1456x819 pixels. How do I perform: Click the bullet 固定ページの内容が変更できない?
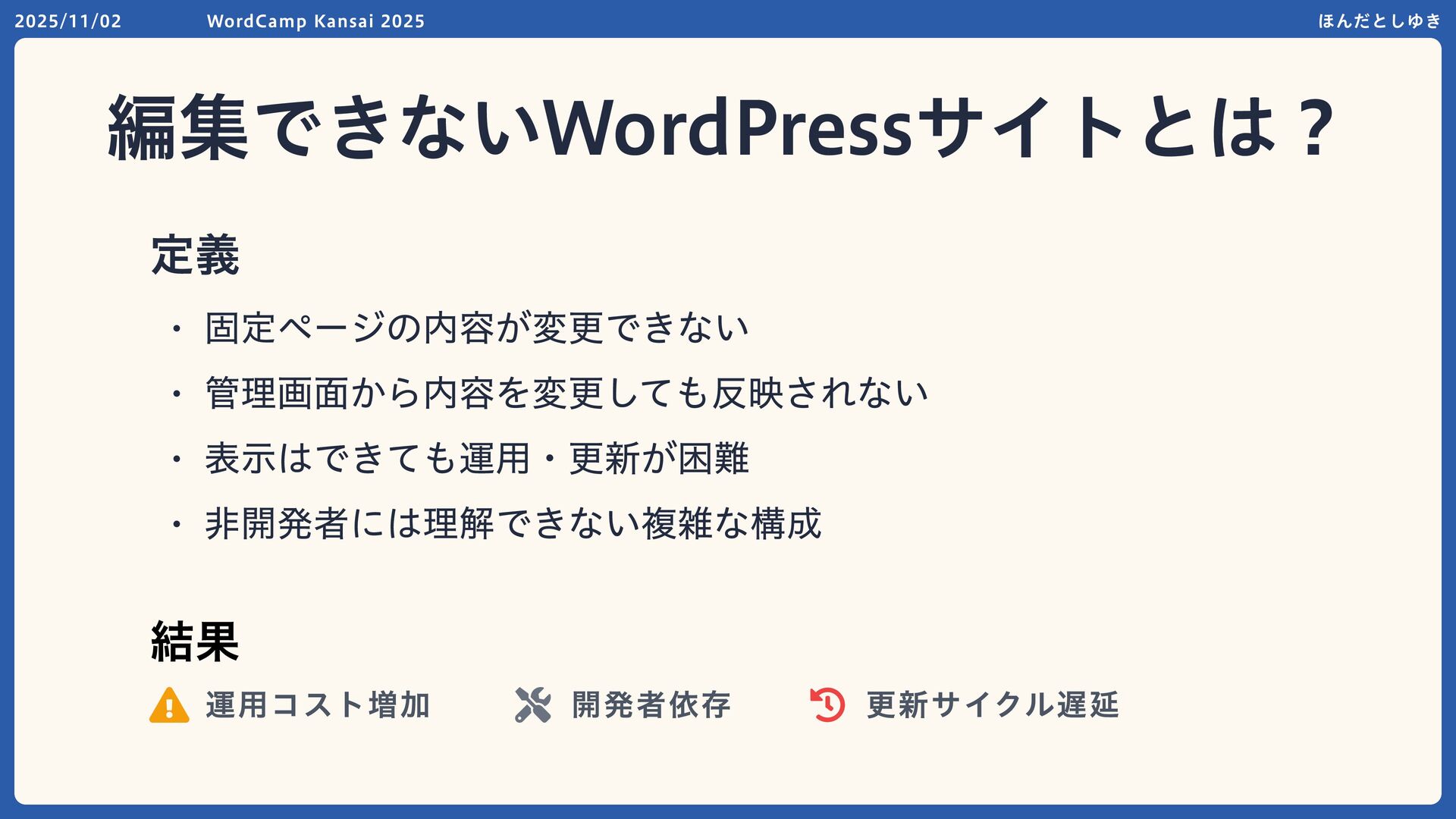coord(476,328)
